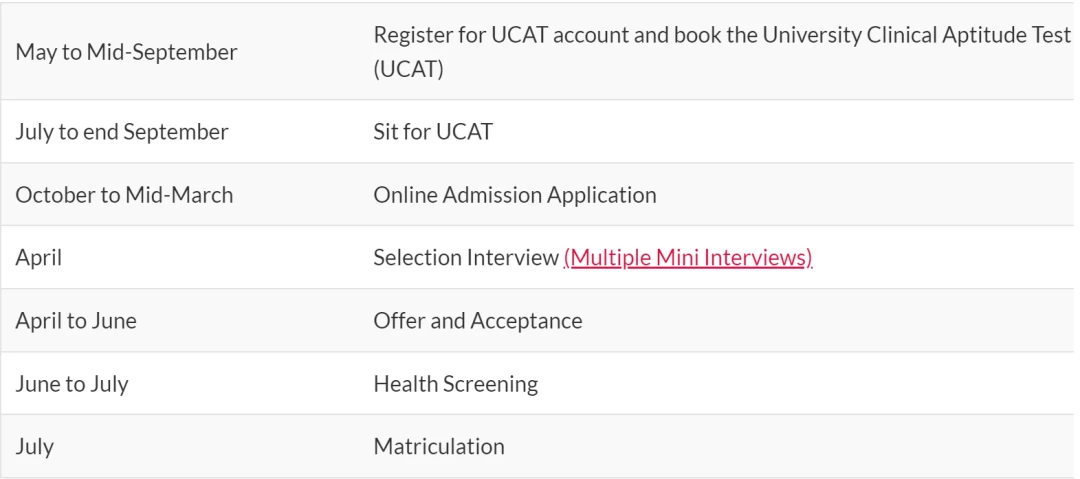Click 'University Clinical Aptitude Test' phrase
The image size is (1080, 479).
(917, 35)
